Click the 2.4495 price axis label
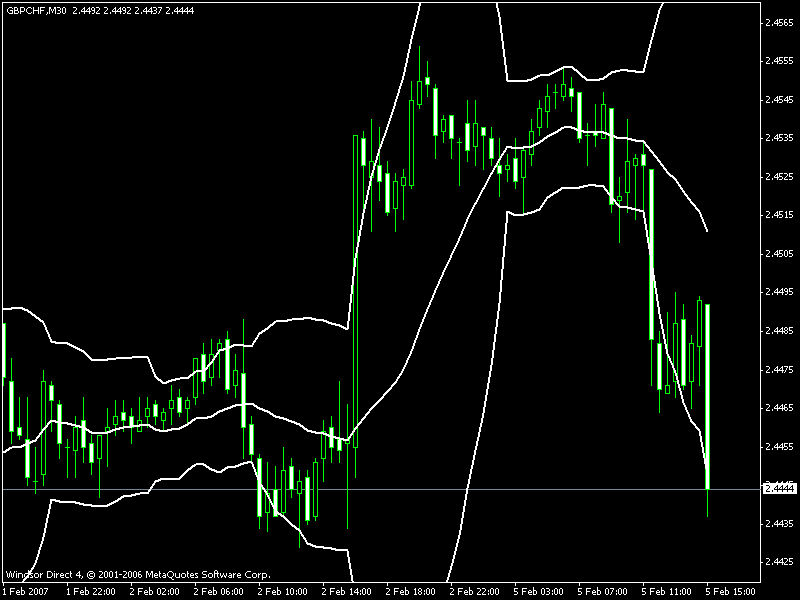 point(780,292)
